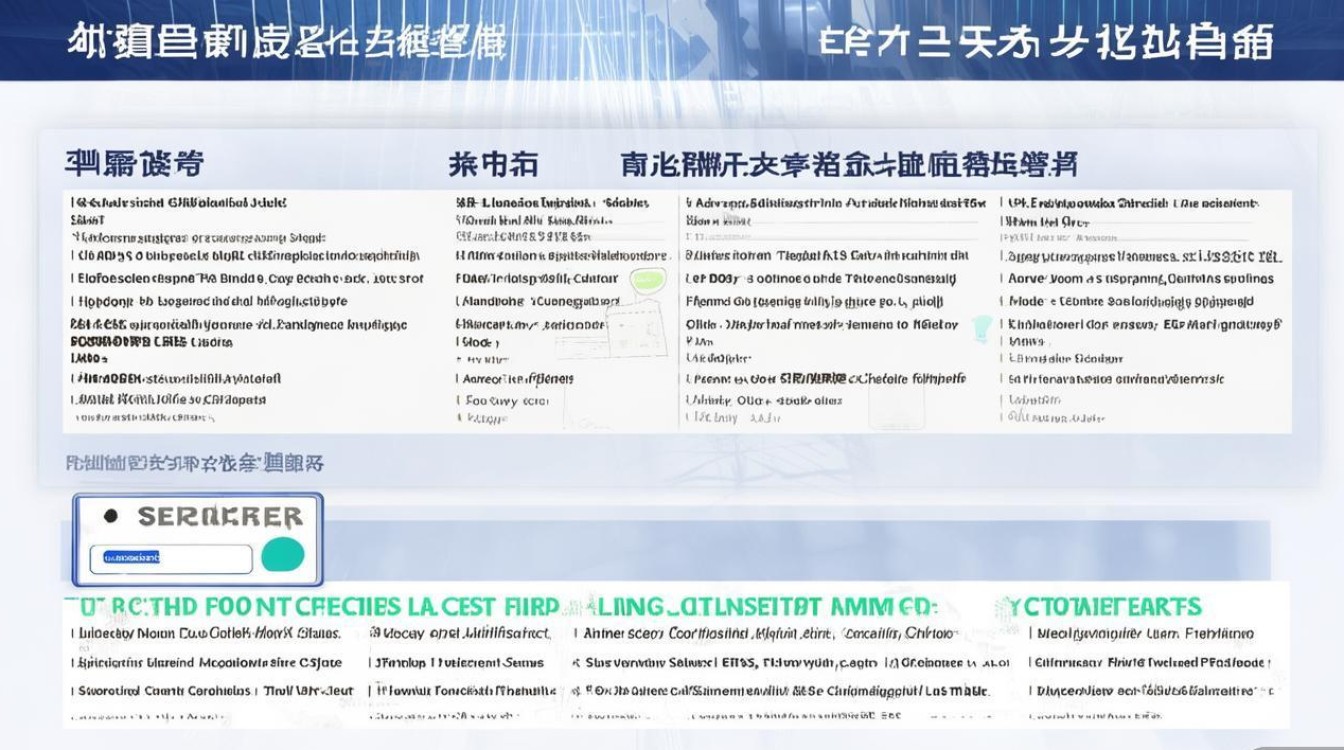1344x750 pixels.
Task: Select the black dot next to SERΩKRER
Action: click(x=111, y=516)
